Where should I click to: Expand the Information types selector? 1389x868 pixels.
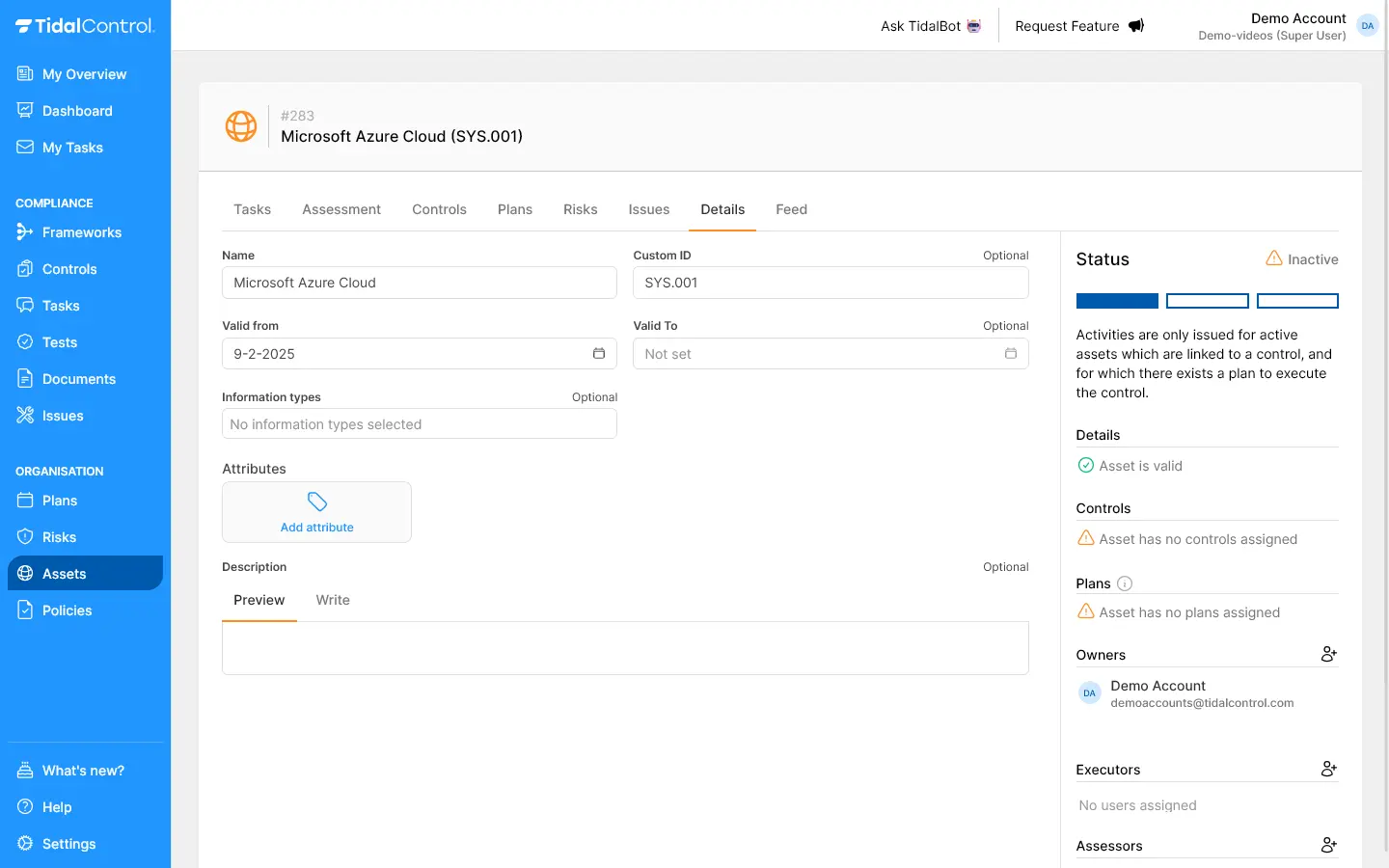point(419,424)
